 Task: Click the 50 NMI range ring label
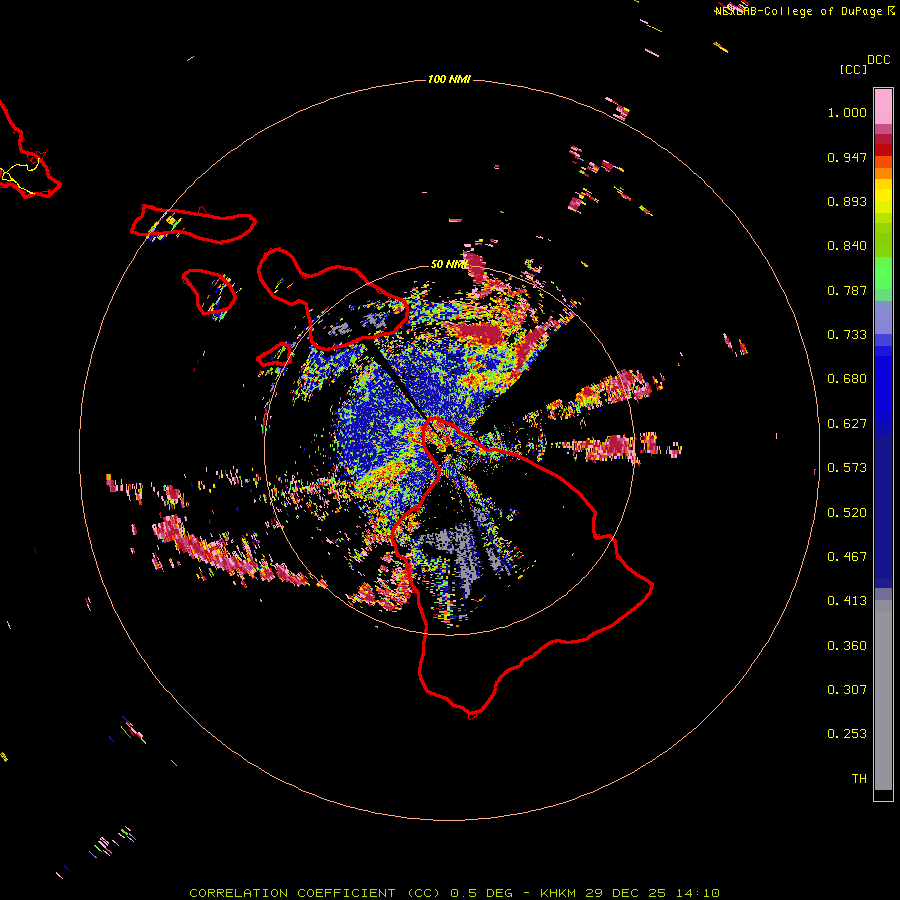coord(448,265)
